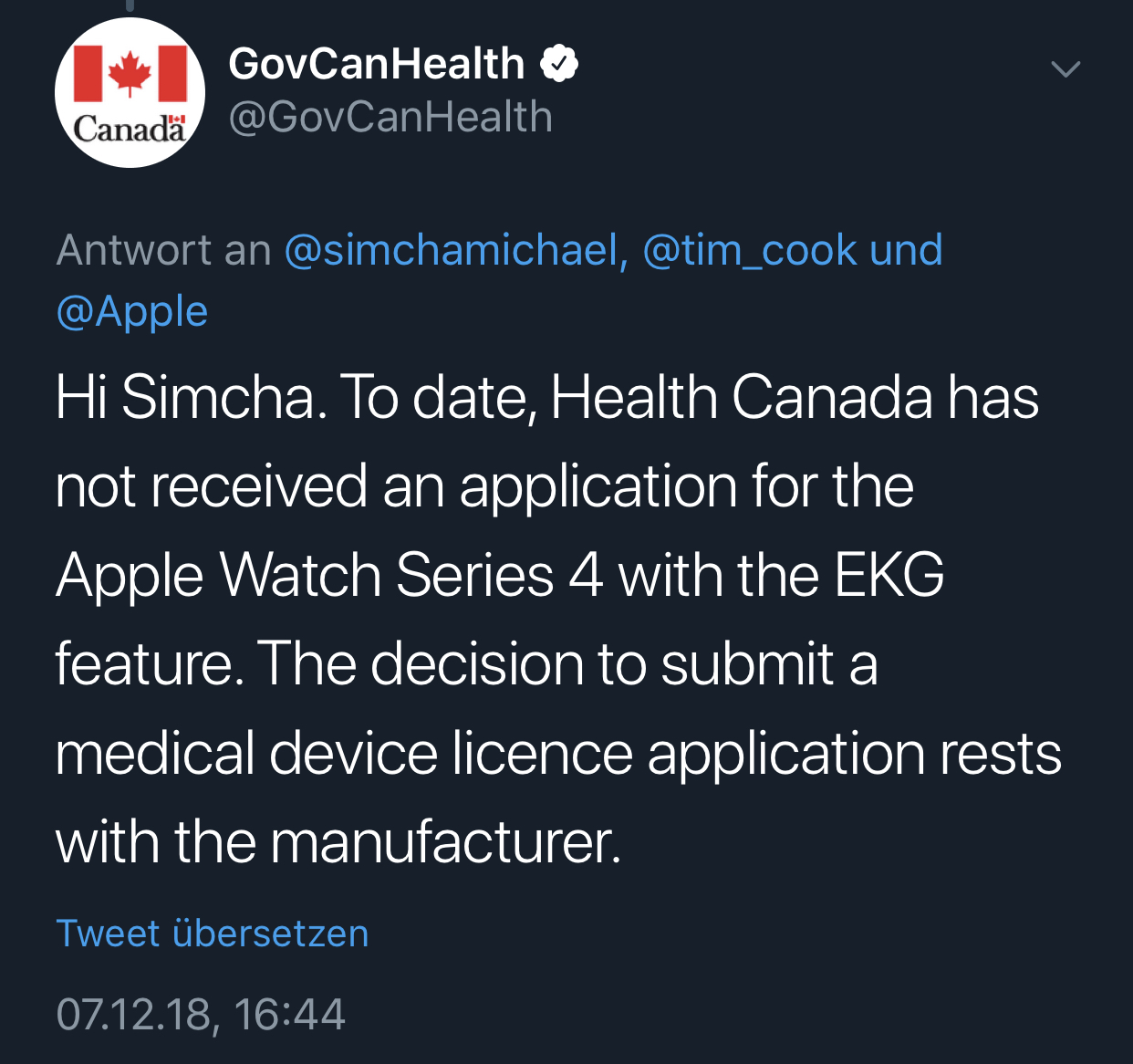This screenshot has height=1064, width=1133.
Task: Click the 'Antwort an' reply label
Action: pyautogui.click(x=164, y=250)
